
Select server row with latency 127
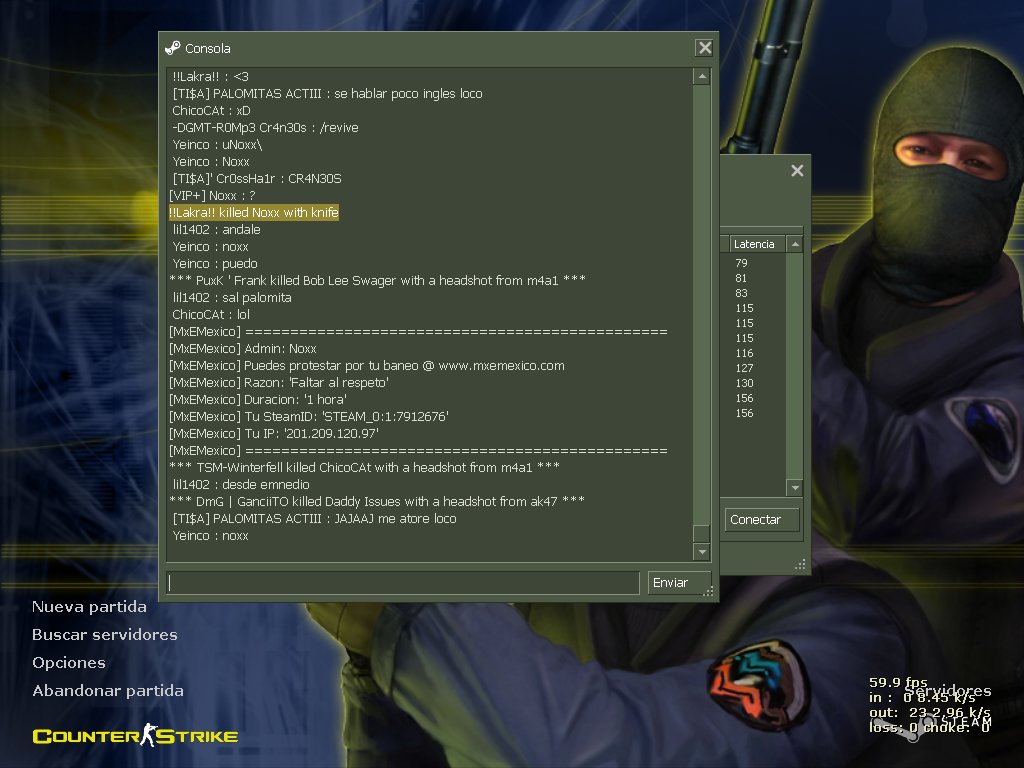pyautogui.click(x=744, y=368)
